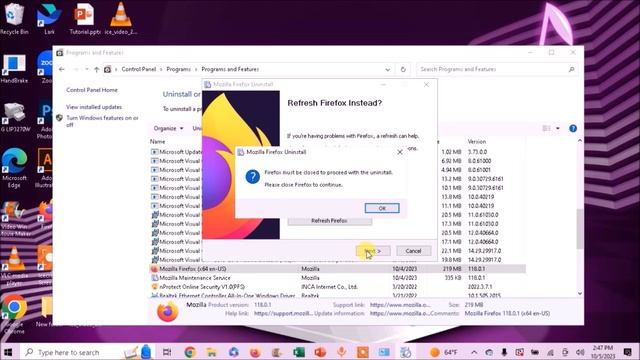Screen dimensions: 640x360
Task: Open the Update information mozilla URL
Action: pyautogui.click(x=400, y=313)
